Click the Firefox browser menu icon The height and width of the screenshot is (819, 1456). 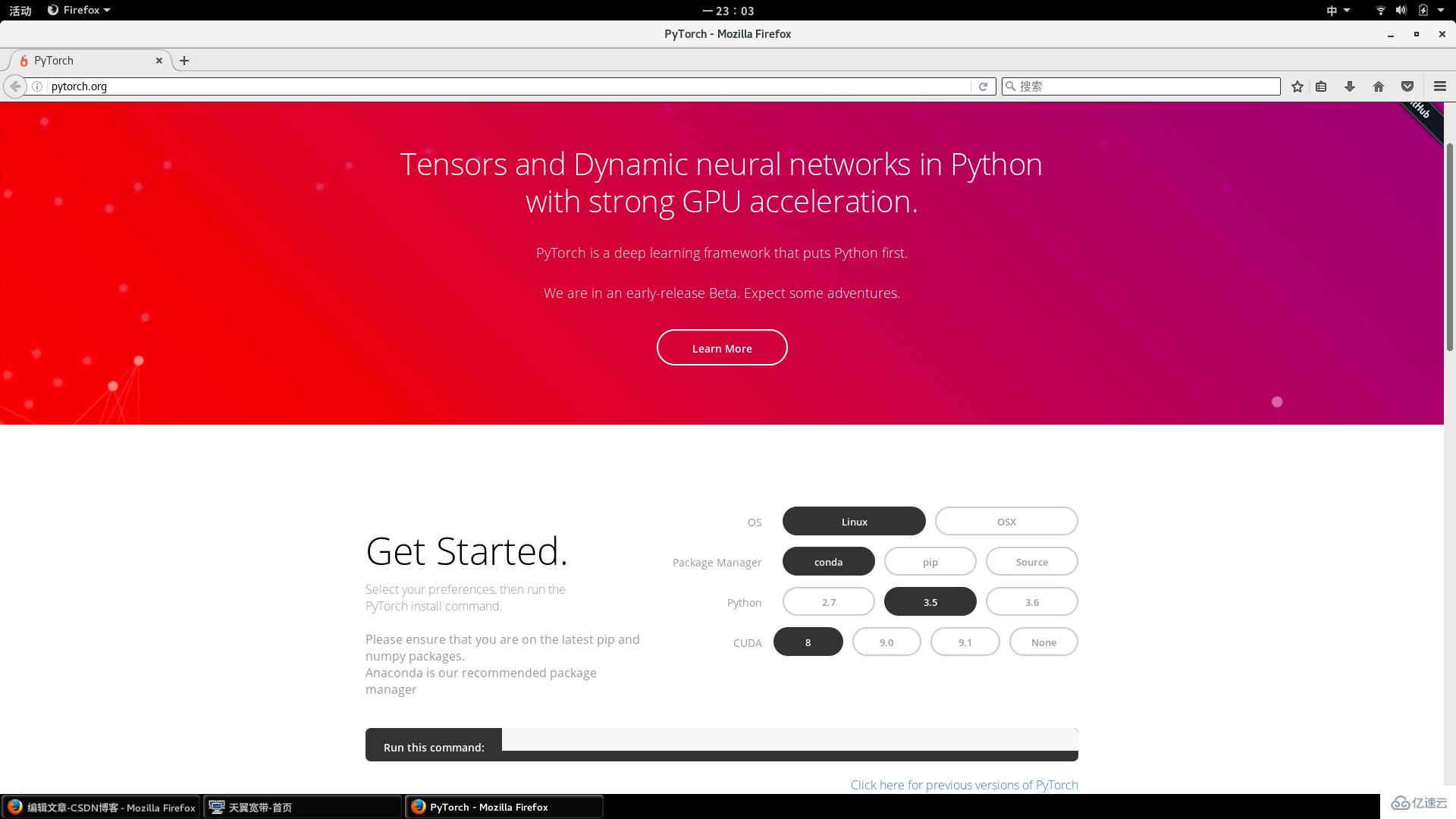tap(1440, 86)
